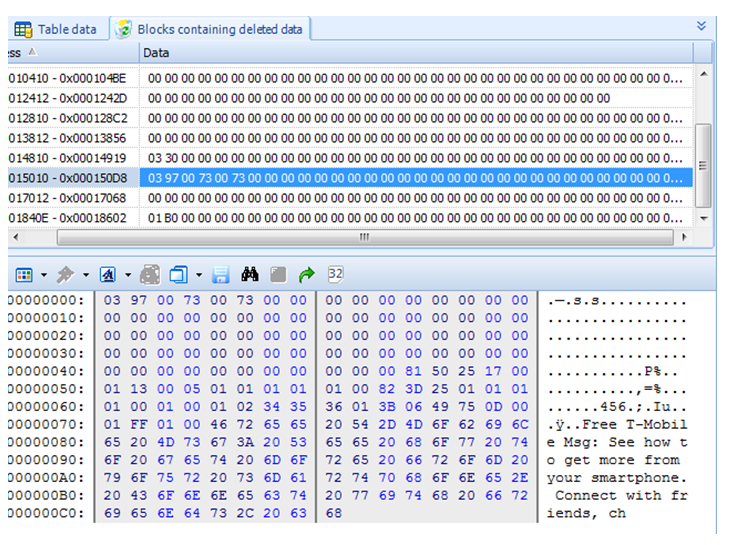Open dropdown arrow beside color grid icon
The height and width of the screenshot is (545, 732).
(43, 274)
